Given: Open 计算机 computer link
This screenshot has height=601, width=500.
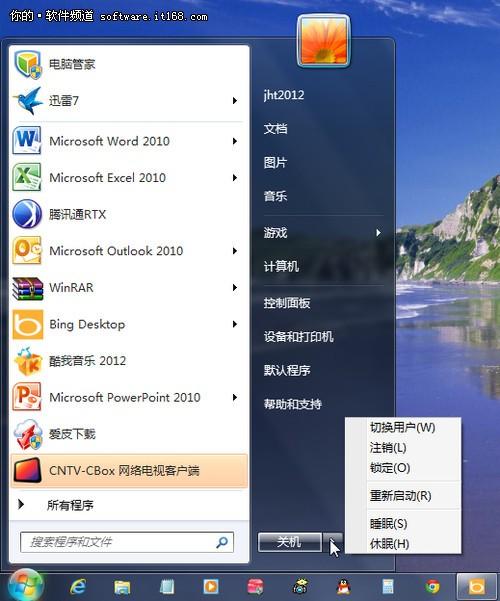Looking at the screenshot, I should (x=281, y=266).
